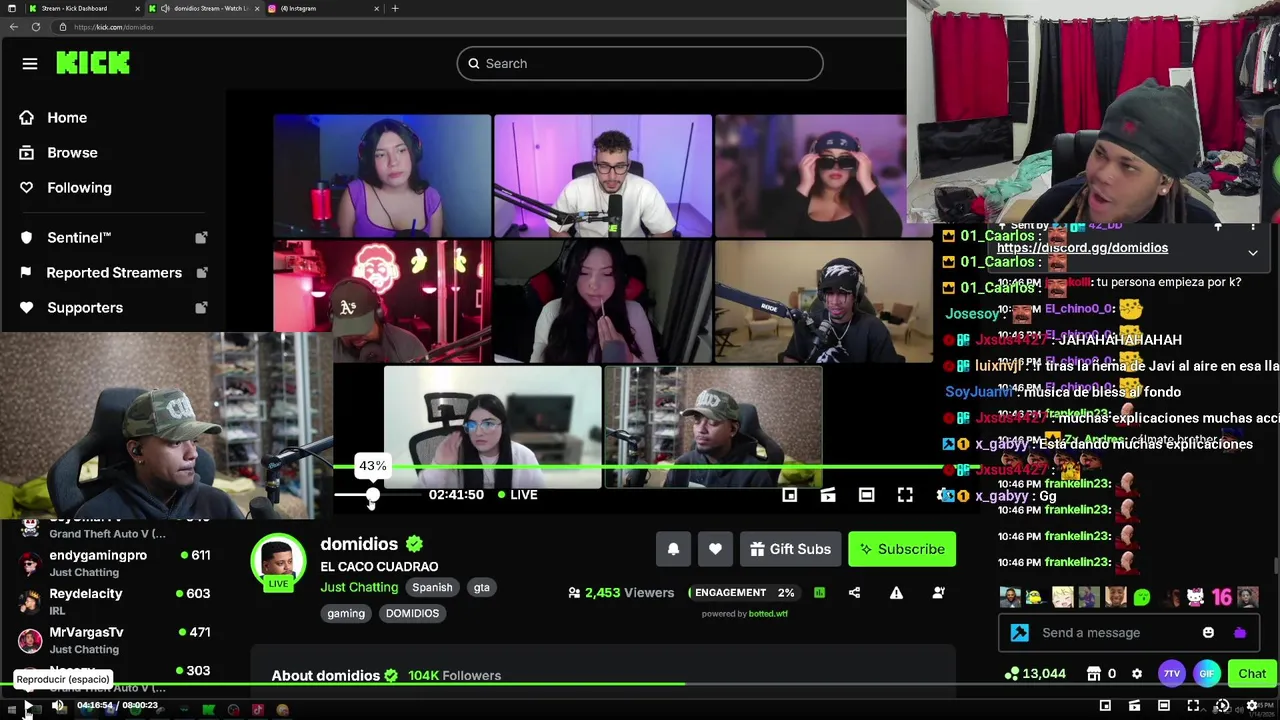Click the stream seek slider handle
This screenshot has height=720, width=1280.
[373, 495]
